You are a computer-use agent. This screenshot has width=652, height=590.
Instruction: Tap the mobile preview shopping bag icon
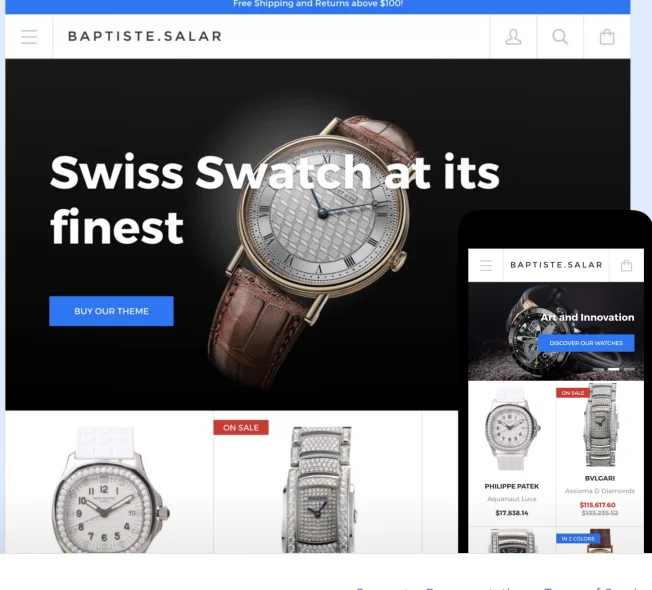626,265
